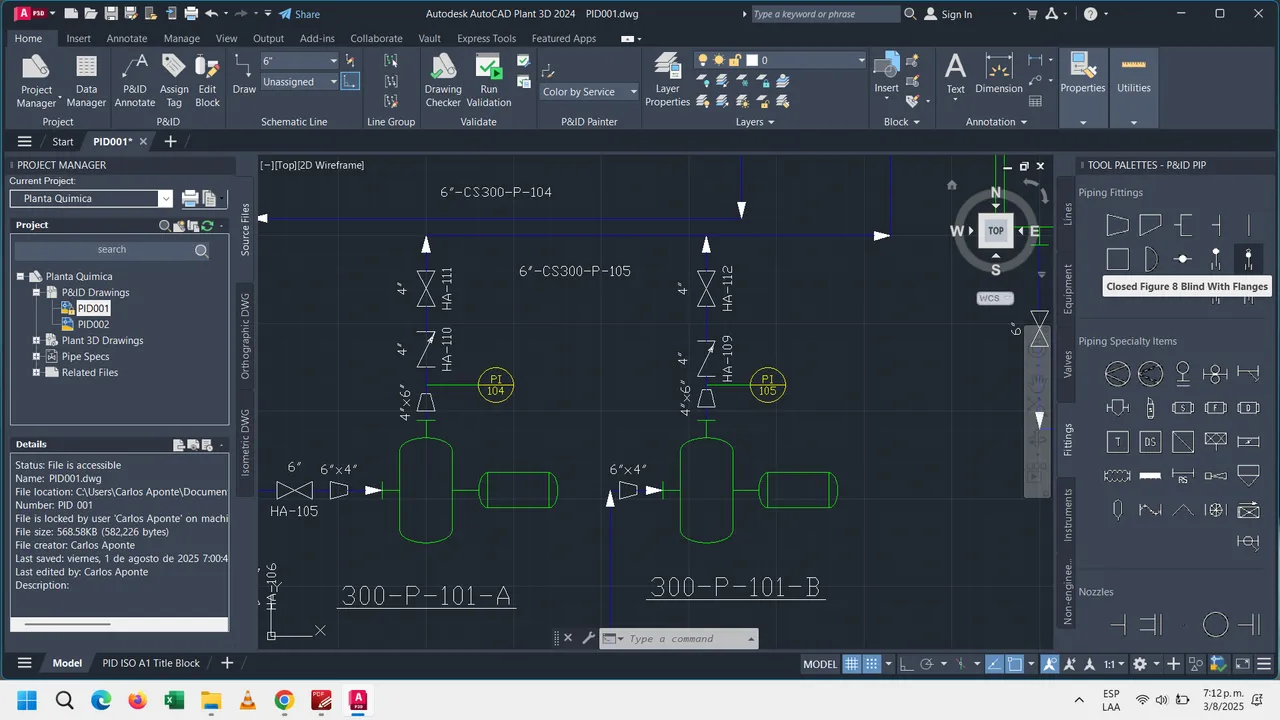This screenshot has width=1280, height=720.
Task: Switch to the Annotate ribbon tab
Action: tap(127, 39)
